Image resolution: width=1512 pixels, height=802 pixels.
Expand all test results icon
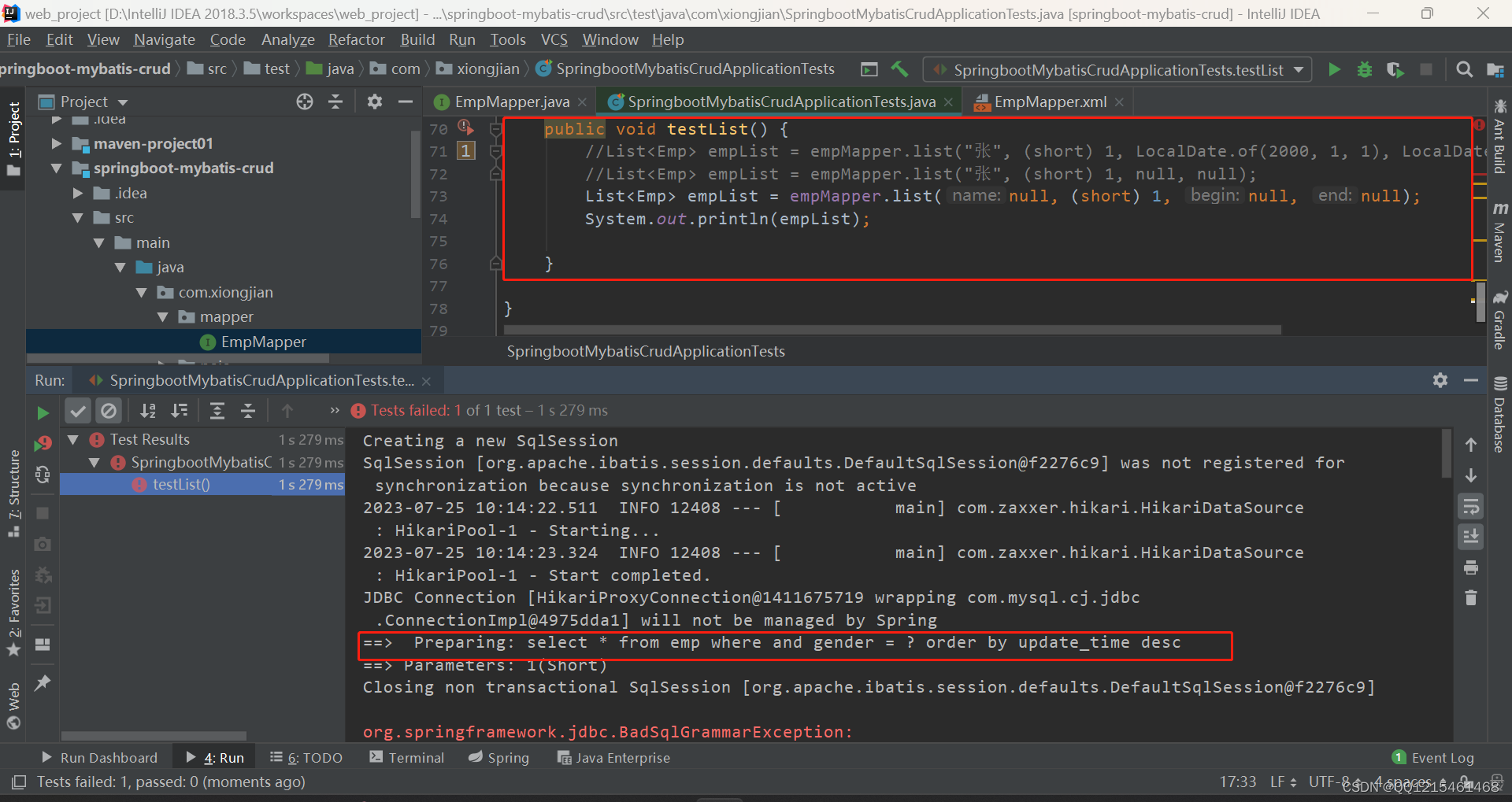tap(217, 410)
